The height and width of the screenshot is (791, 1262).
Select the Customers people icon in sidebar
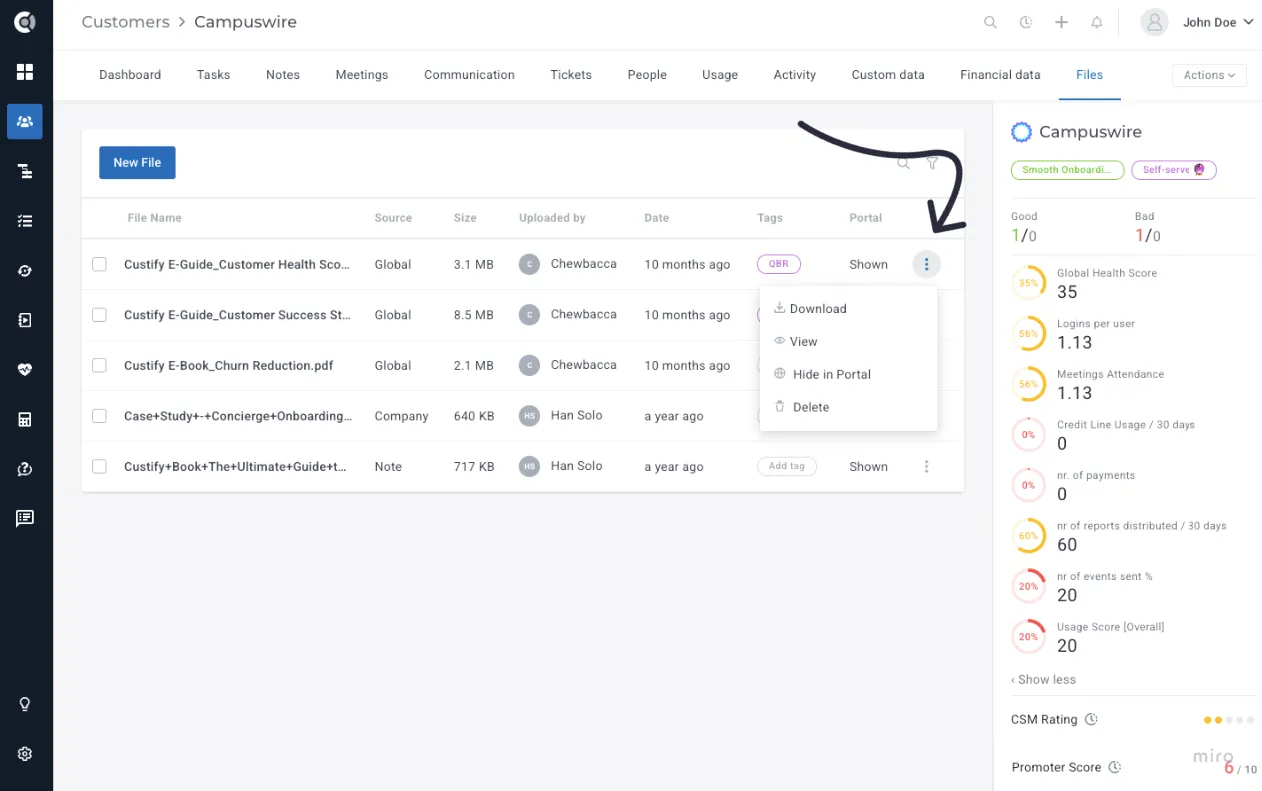click(25, 121)
